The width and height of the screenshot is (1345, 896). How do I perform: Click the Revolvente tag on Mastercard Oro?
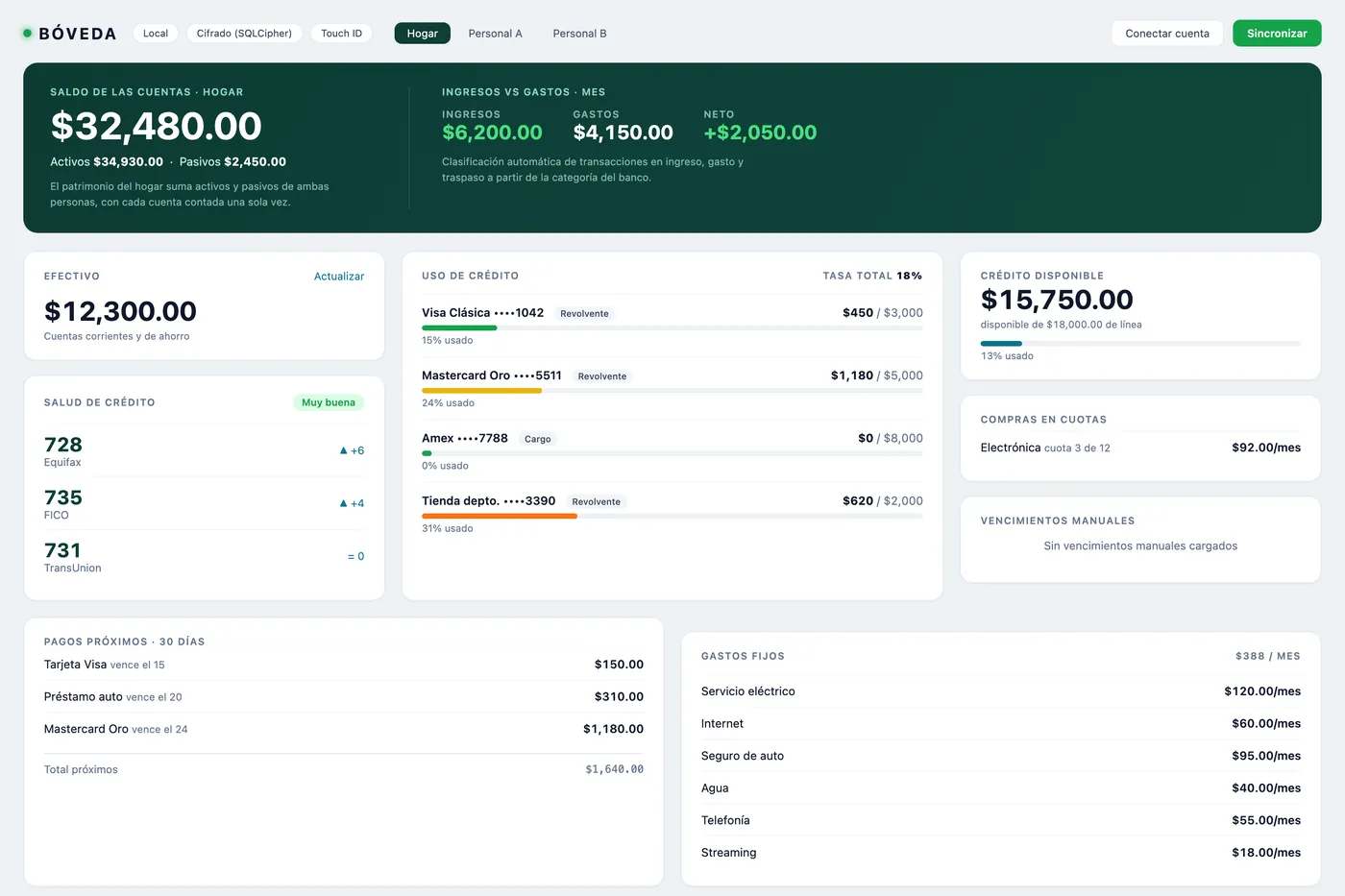(602, 376)
